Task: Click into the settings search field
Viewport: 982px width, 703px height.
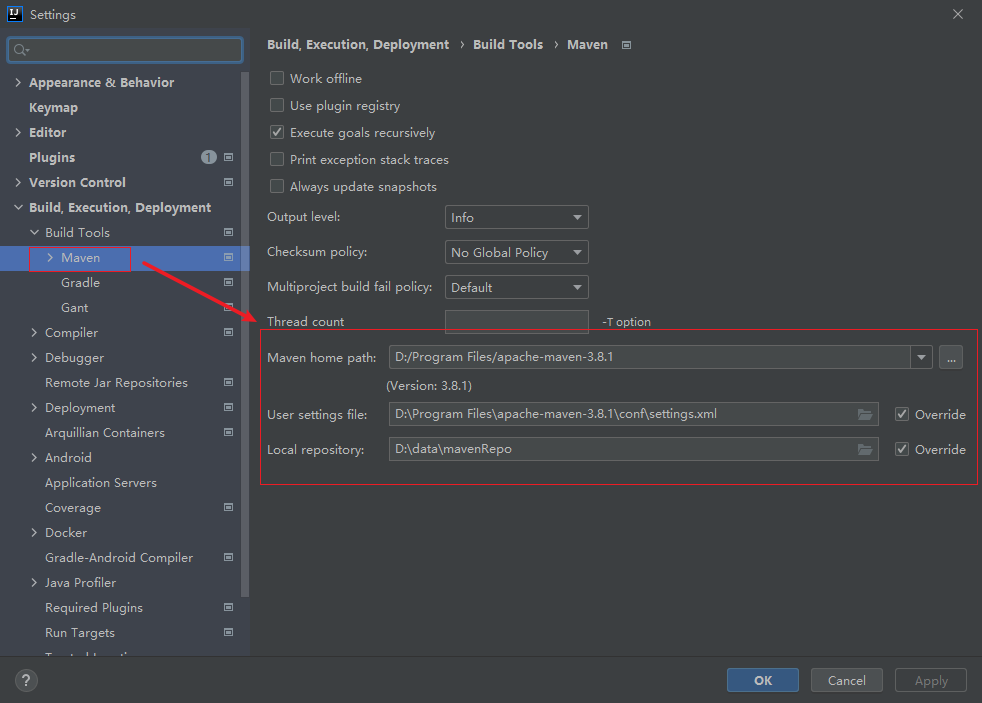Action: [125, 50]
